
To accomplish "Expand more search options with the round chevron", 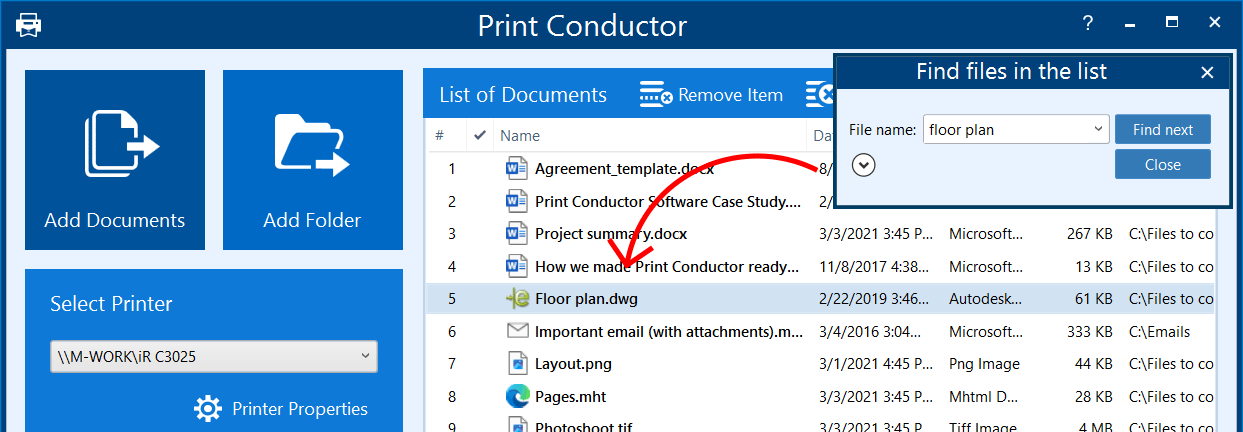I will tap(864, 165).
